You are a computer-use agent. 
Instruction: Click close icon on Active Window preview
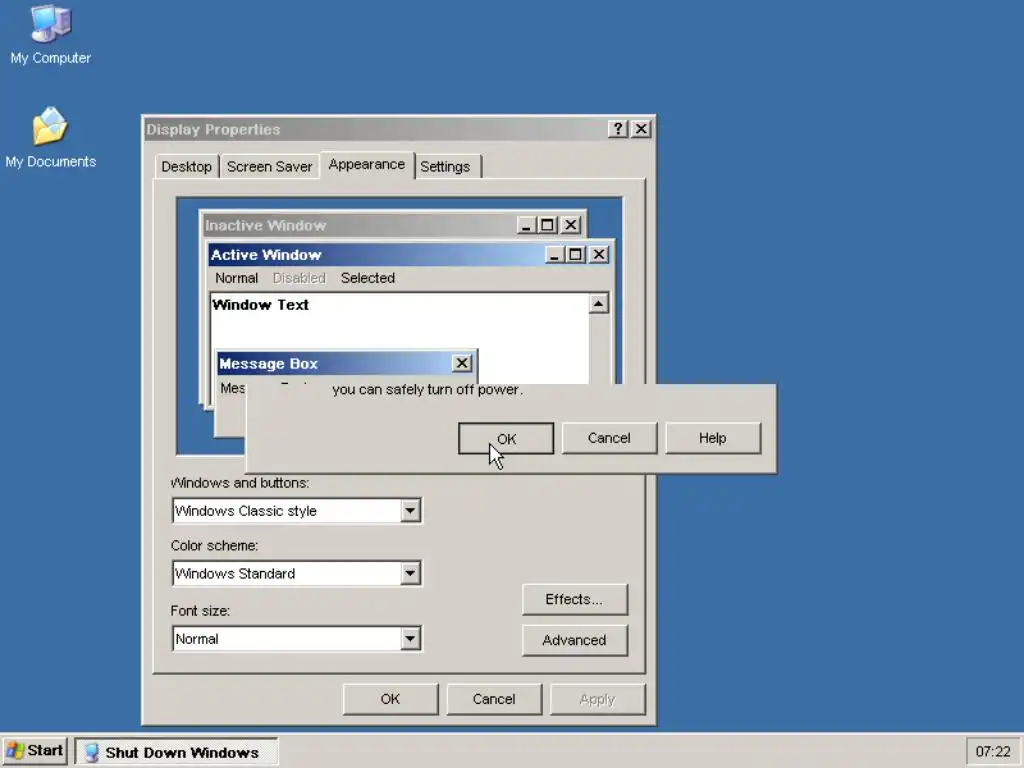(x=599, y=254)
